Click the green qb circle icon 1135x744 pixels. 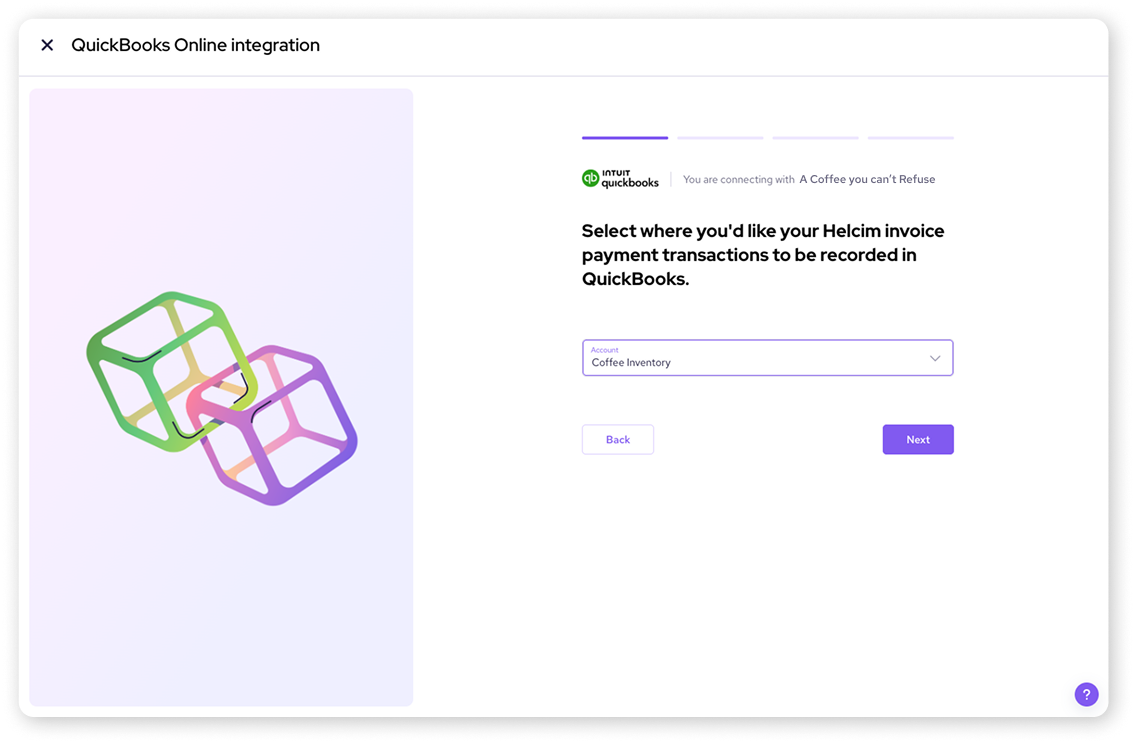click(x=591, y=178)
